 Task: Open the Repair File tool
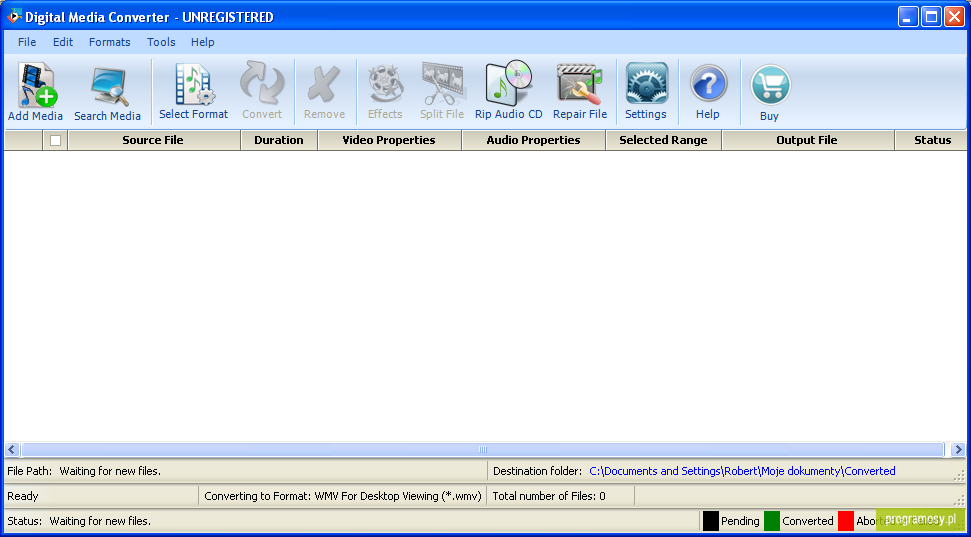click(580, 92)
